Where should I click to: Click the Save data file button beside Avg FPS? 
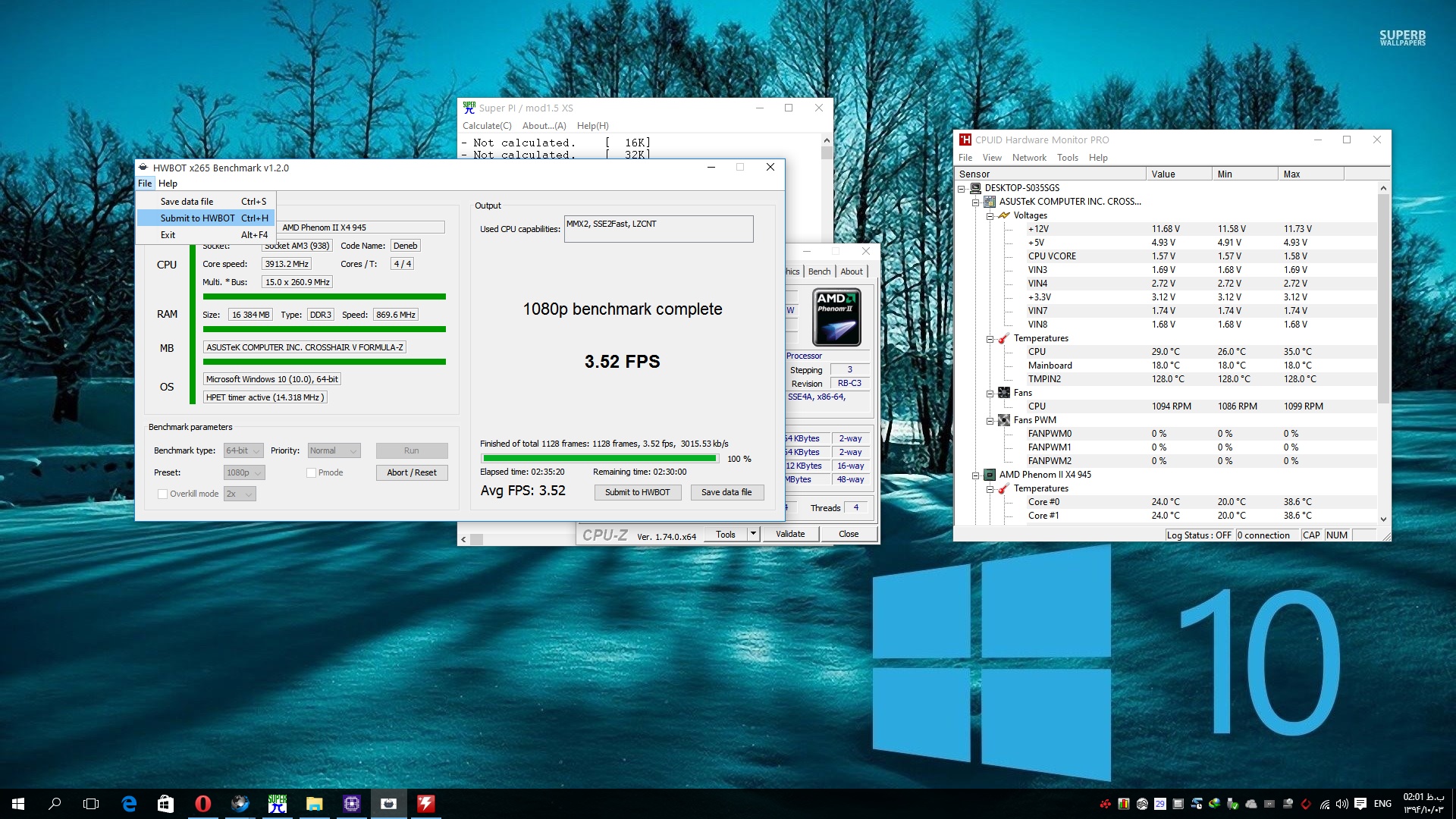click(x=726, y=492)
